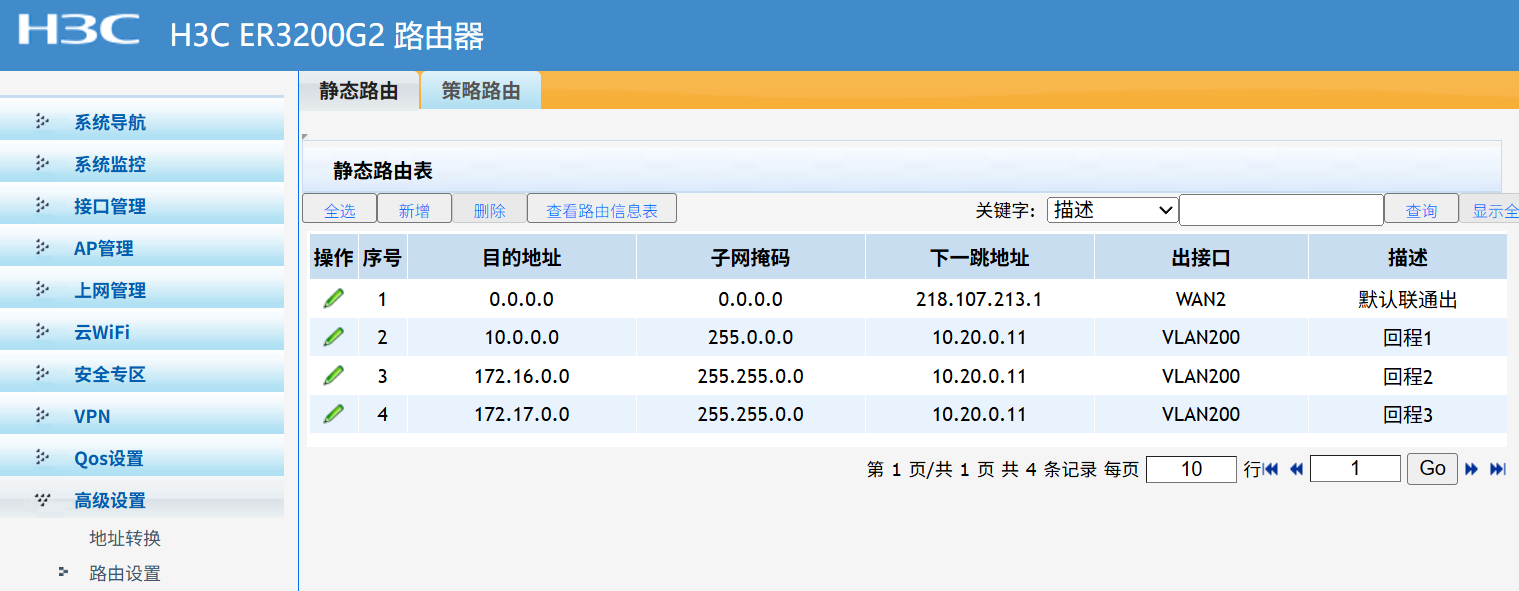Click 查看路由信息表 button

(601, 210)
